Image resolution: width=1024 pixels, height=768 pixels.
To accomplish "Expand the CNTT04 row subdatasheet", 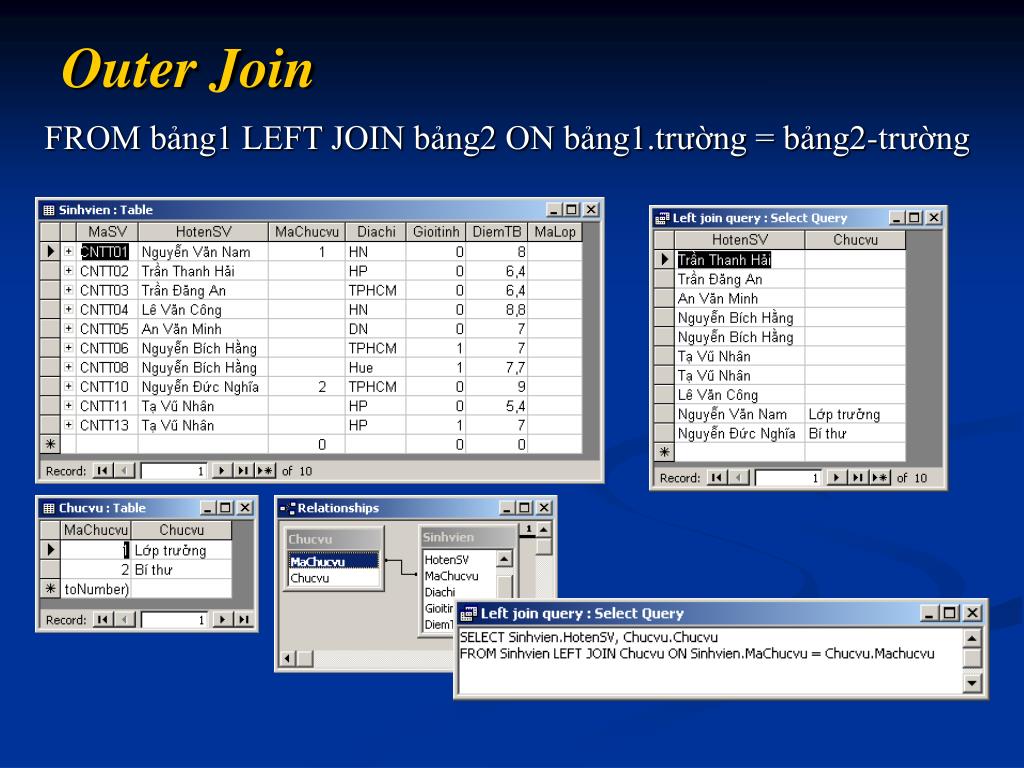I will click(68, 309).
